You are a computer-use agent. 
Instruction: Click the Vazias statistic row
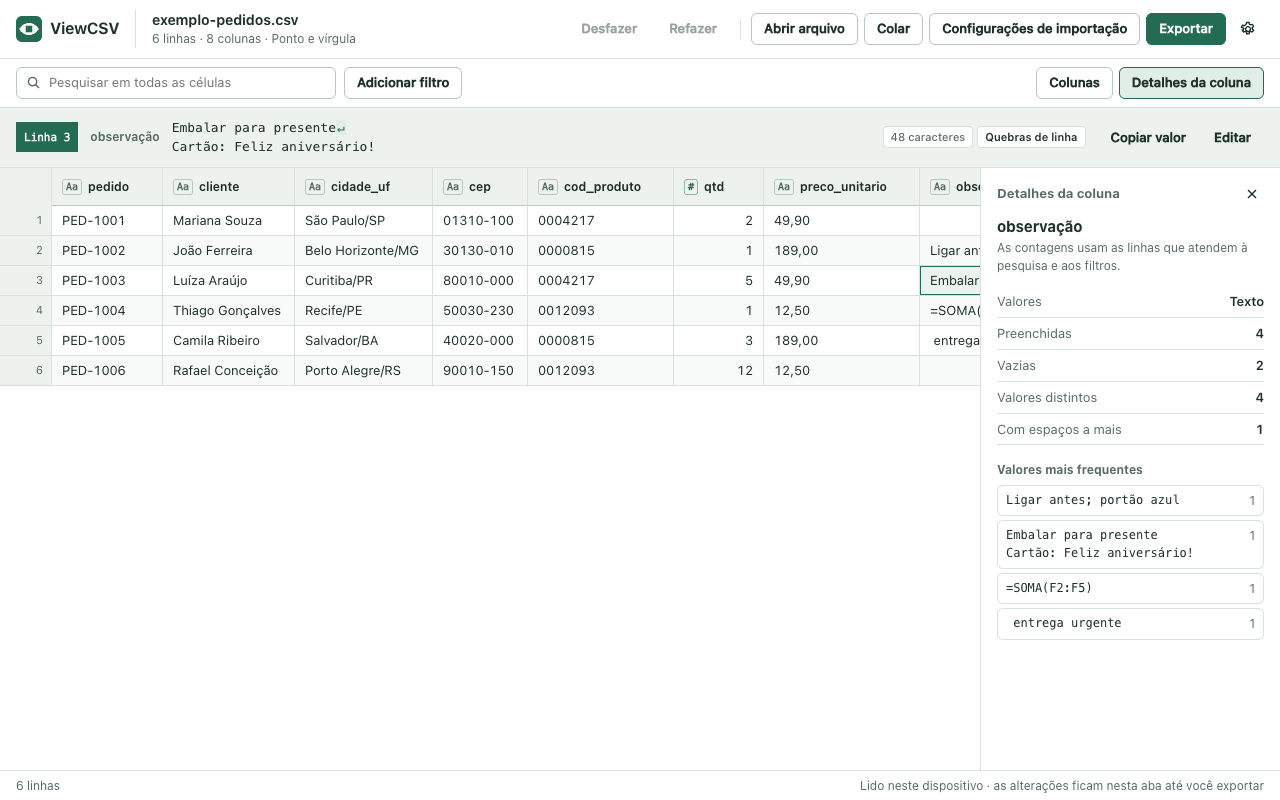coord(1130,366)
